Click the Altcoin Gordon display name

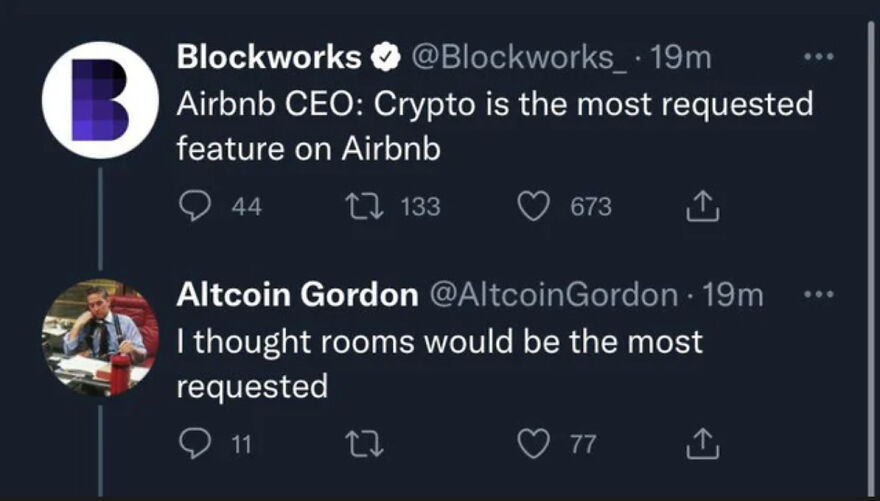[297, 295]
